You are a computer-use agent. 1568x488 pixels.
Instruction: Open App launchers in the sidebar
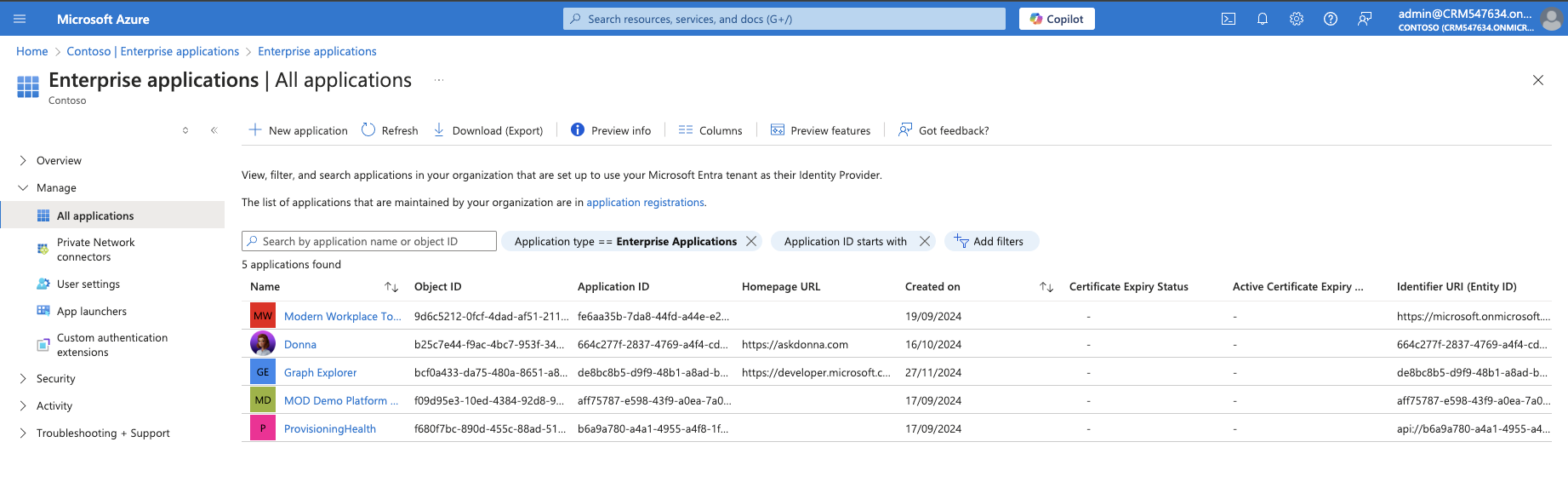(x=91, y=311)
